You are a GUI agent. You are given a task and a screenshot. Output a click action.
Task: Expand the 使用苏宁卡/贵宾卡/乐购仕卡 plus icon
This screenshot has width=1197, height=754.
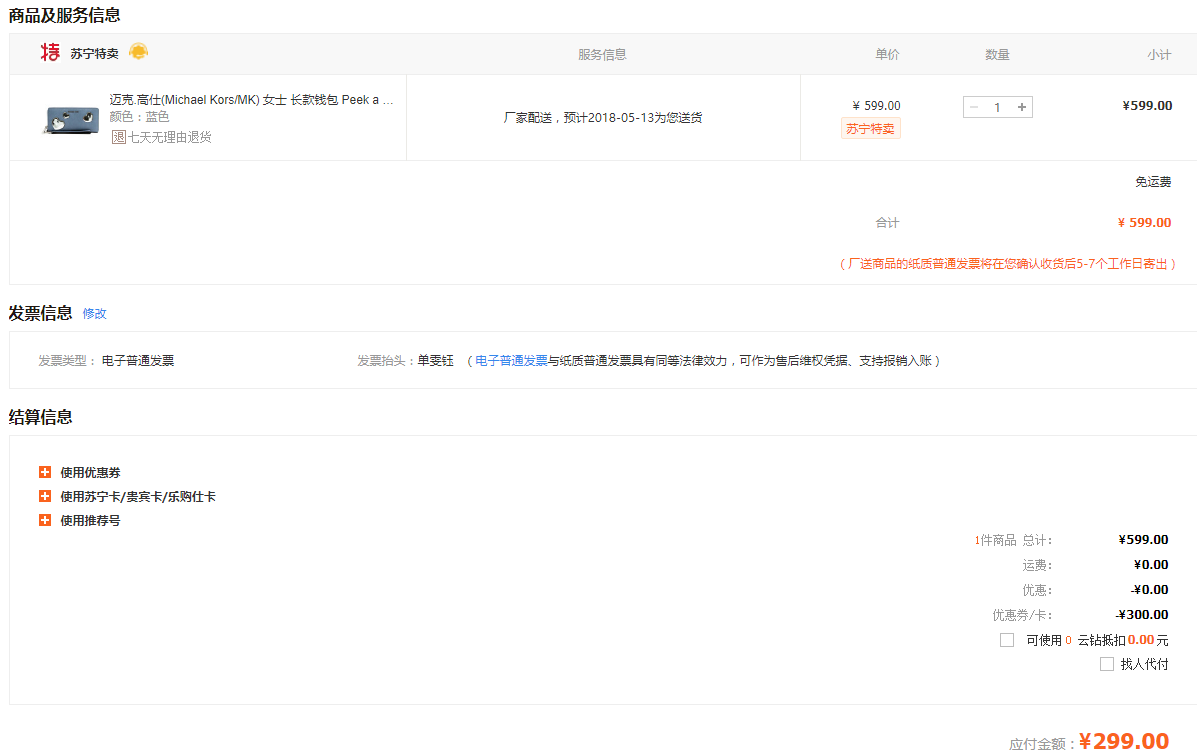pyautogui.click(x=45, y=496)
